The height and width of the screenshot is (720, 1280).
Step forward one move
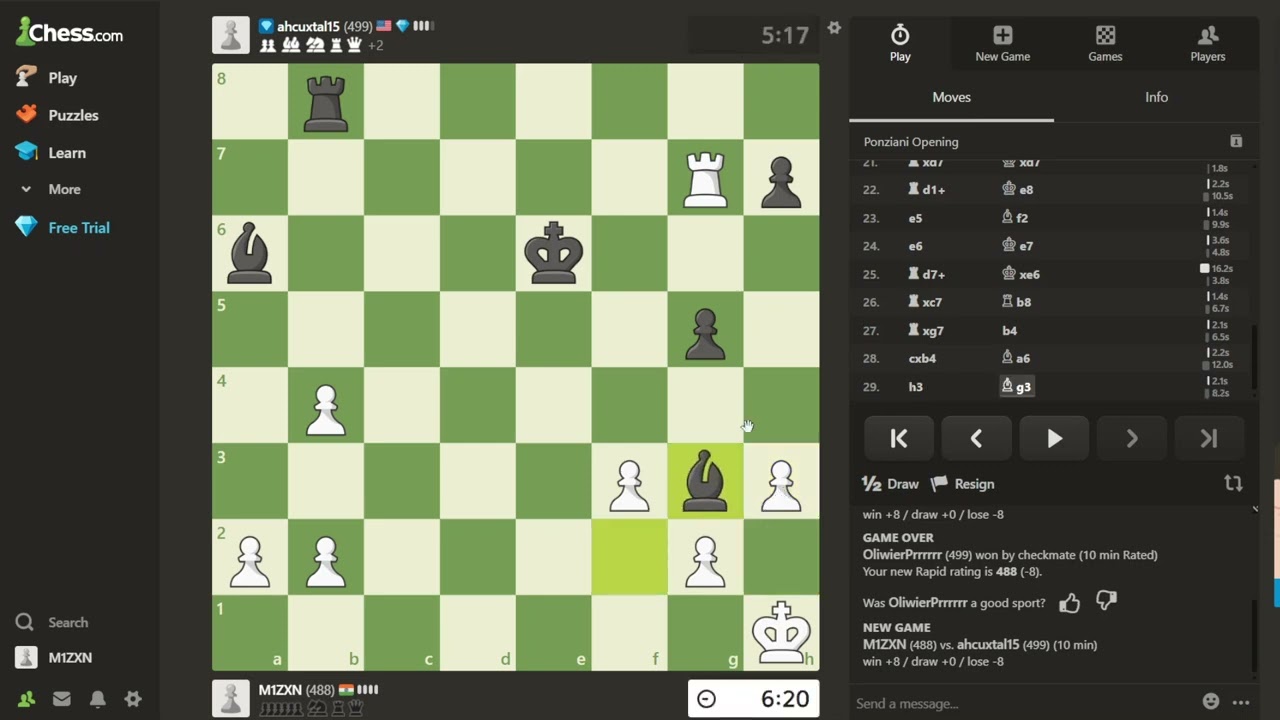pos(1131,438)
